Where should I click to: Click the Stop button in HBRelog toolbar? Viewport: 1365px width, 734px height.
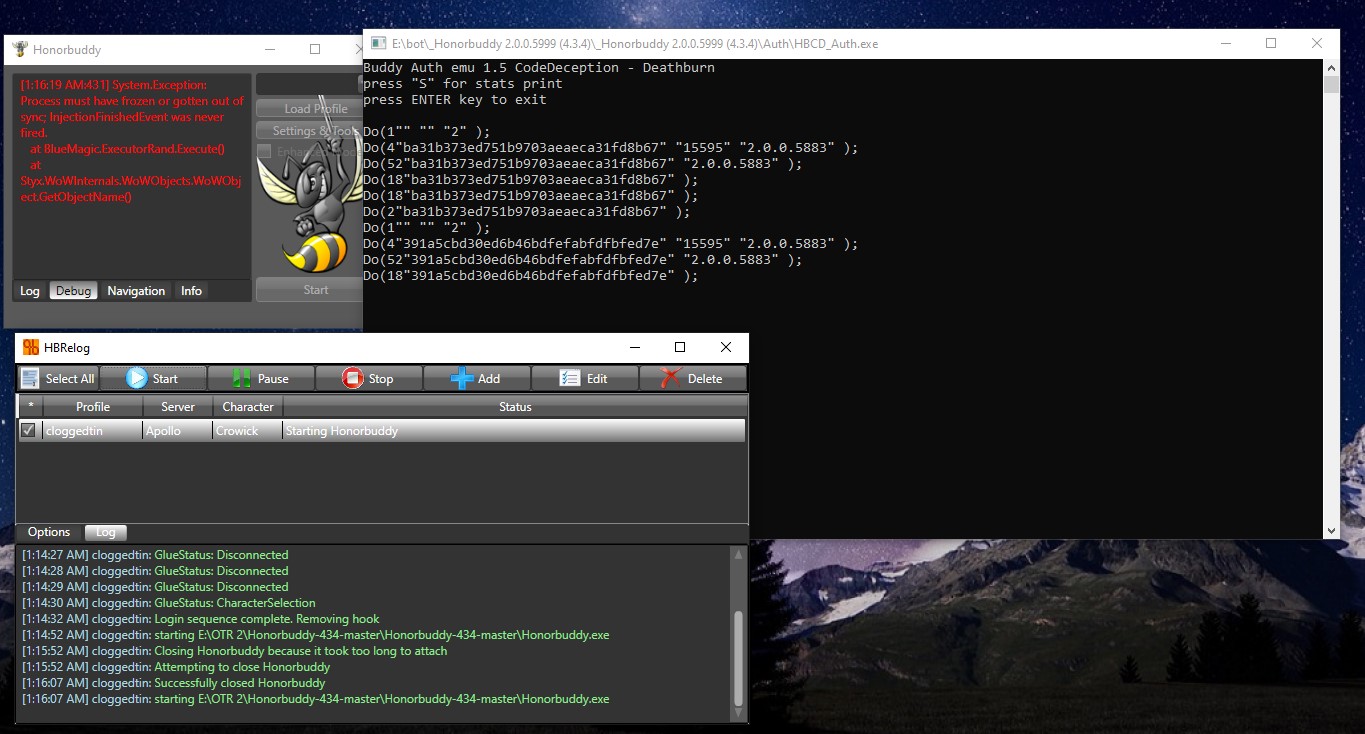point(369,378)
